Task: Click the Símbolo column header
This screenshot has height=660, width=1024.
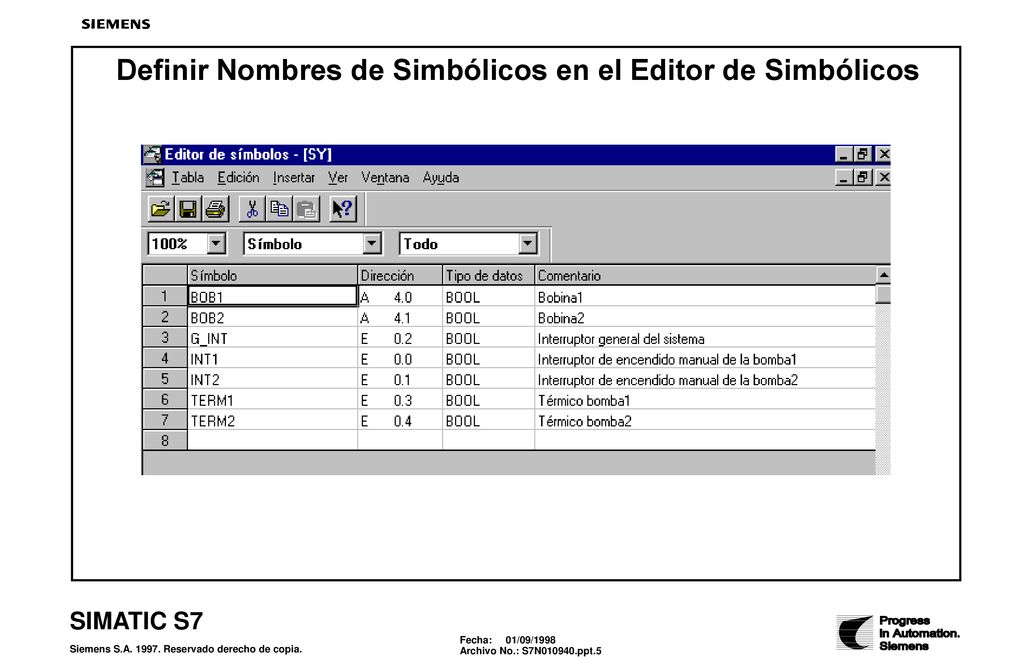Action: pyautogui.click(x=272, y=275)
